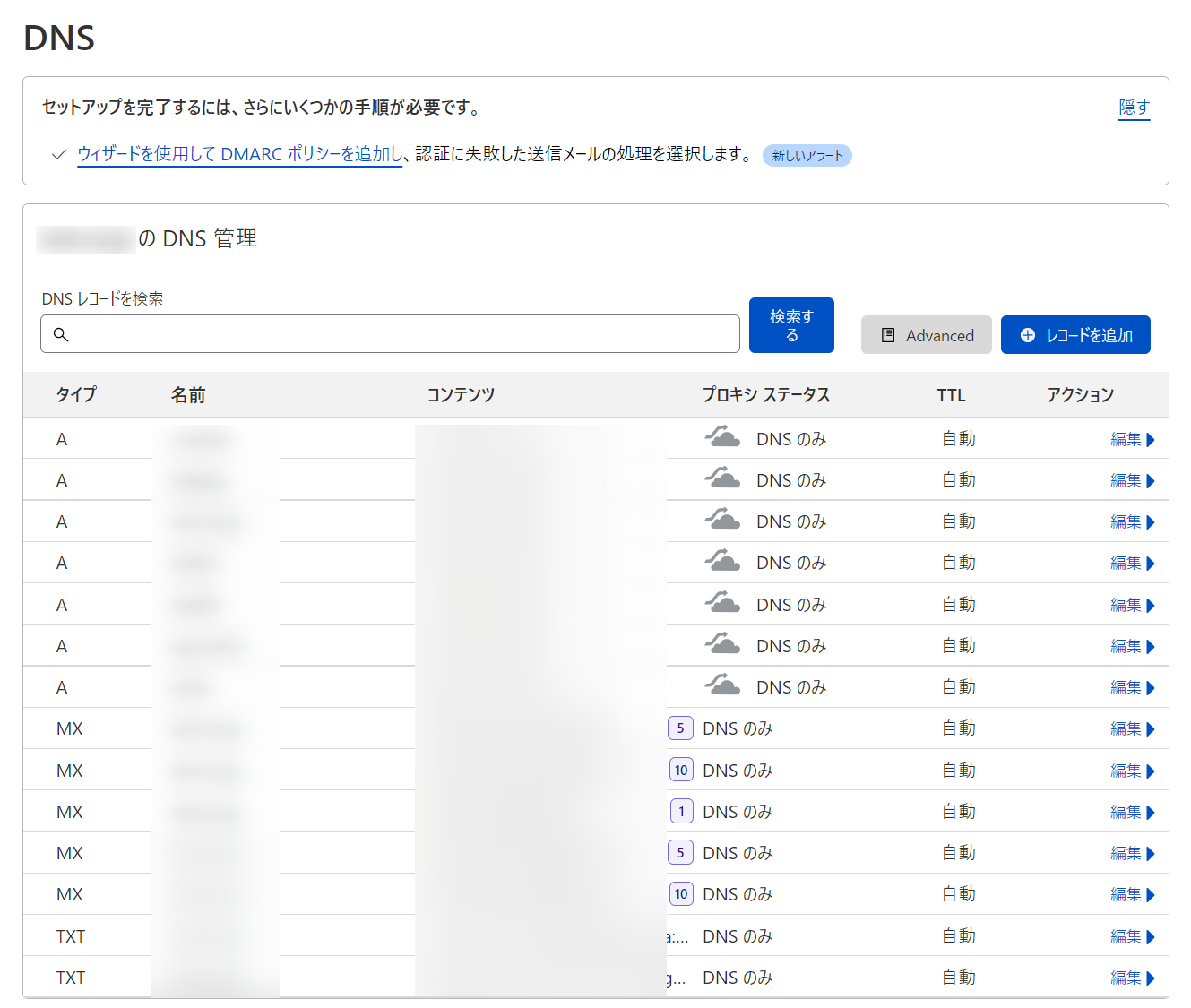The height and width of the screenshot is (1008, 1191).
Task: Expand 編集 for the priority 1 MX record
Action: pos(1132,812)
